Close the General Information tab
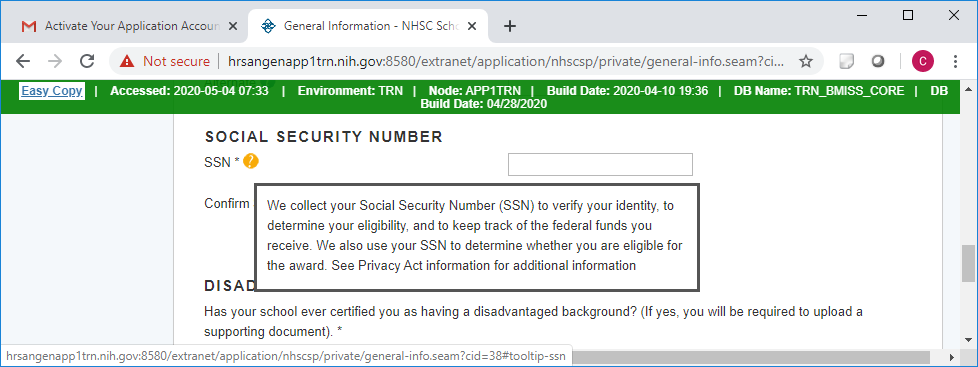Screen dimensions: 978x367 [x=472, y=26]
